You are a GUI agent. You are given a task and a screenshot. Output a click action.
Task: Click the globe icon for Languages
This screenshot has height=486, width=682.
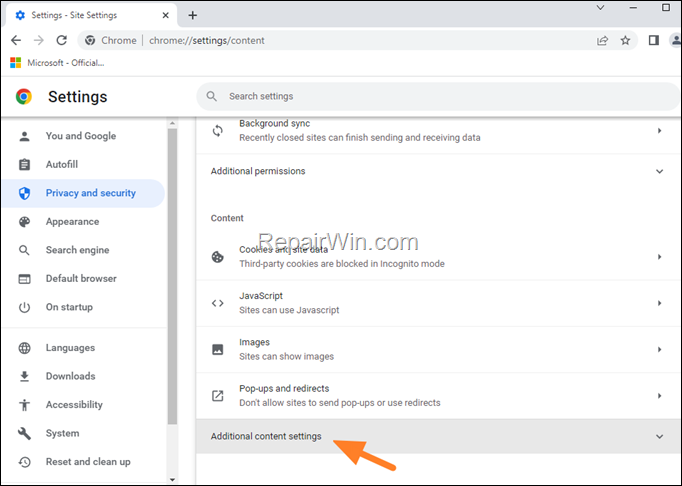pyautogui.click(x=24, y=348)
